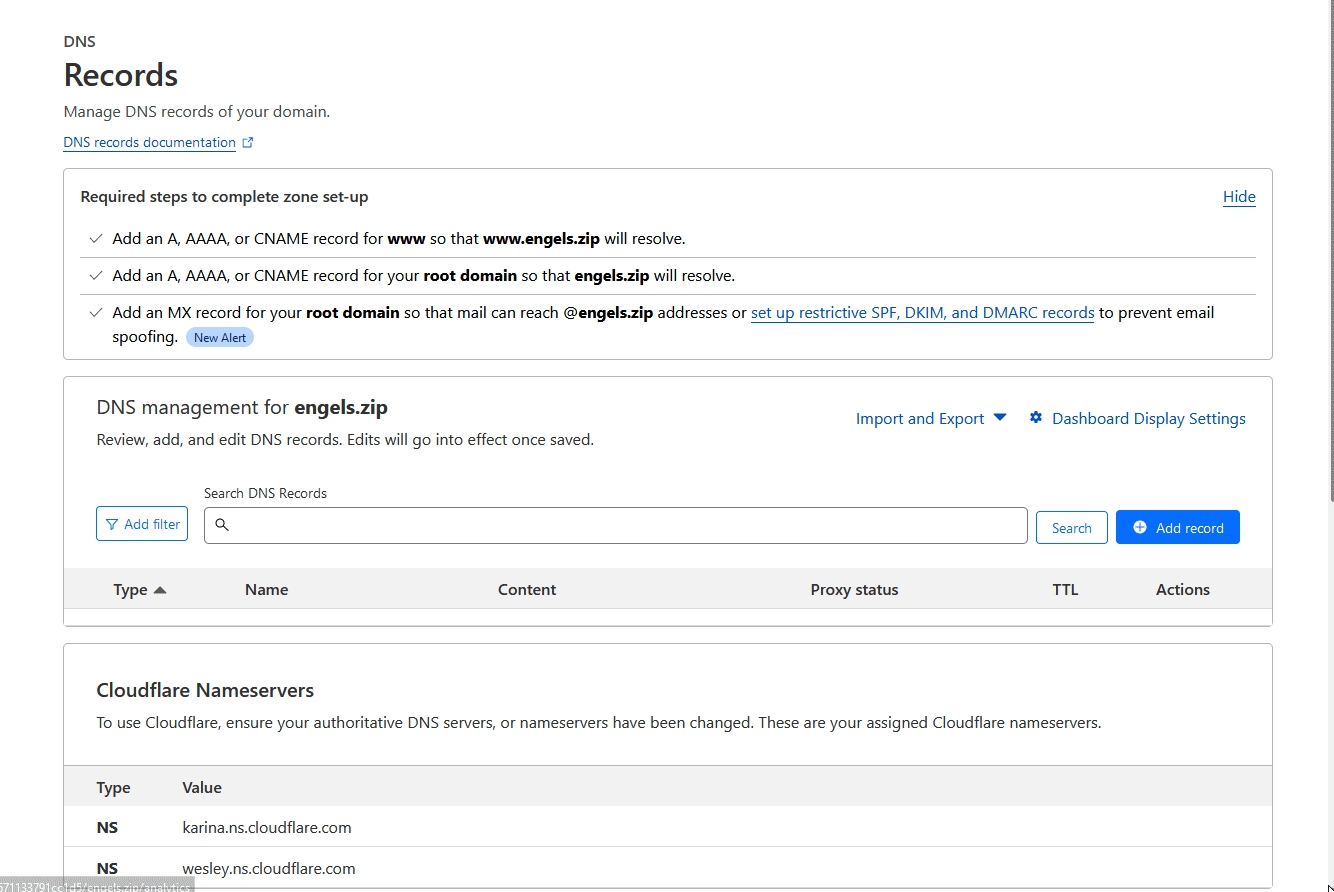Open the restrictive SPF, DKIM, DMARC link
Screen dimensions: 1334x892
point(922,313)
